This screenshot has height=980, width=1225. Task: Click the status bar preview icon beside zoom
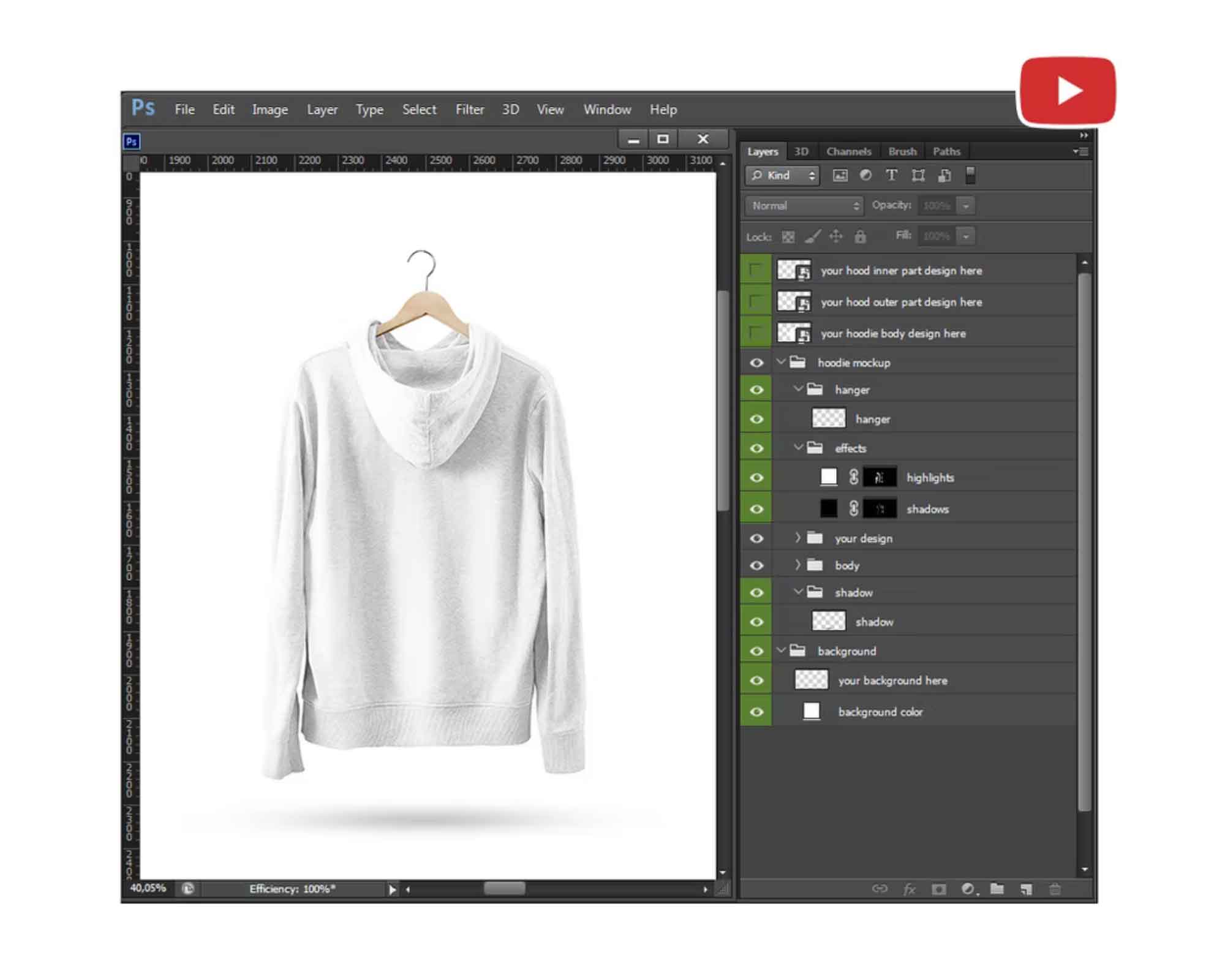coord(188,888)
